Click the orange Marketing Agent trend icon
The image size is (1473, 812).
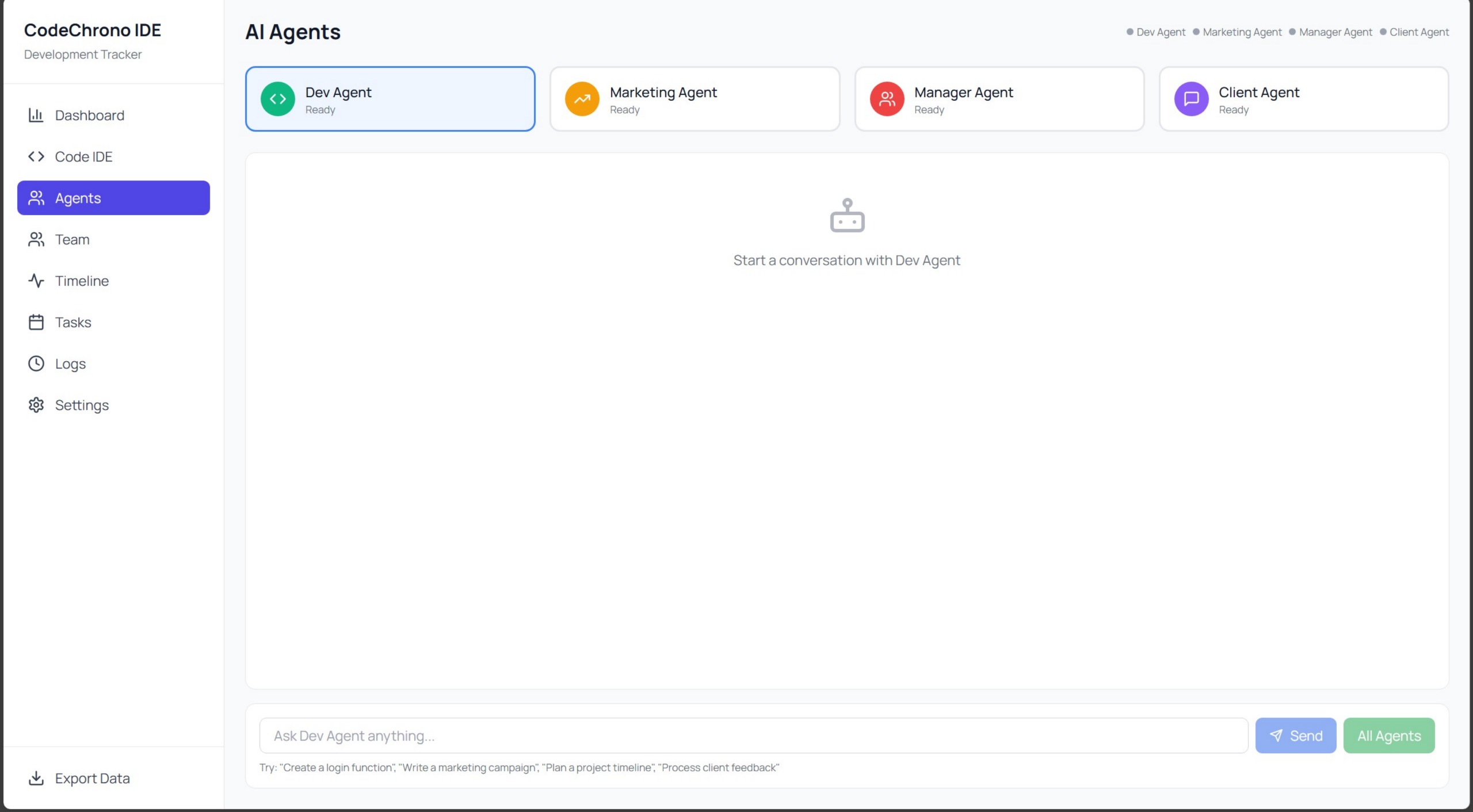pos(582,99)
